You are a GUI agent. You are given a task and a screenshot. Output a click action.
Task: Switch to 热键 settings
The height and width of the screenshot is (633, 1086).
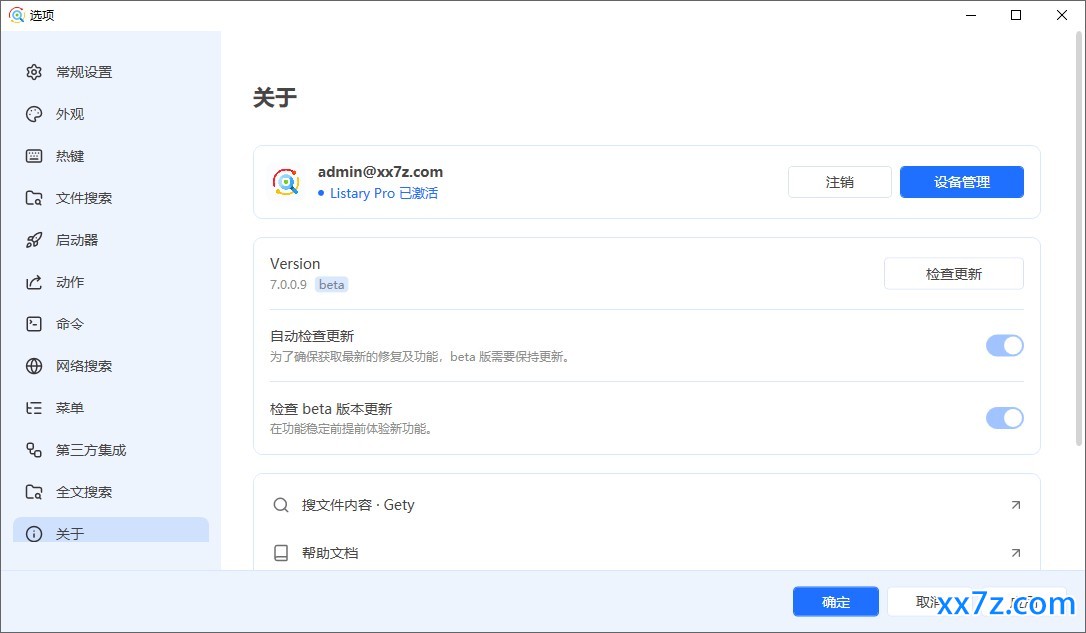(111, 156)
